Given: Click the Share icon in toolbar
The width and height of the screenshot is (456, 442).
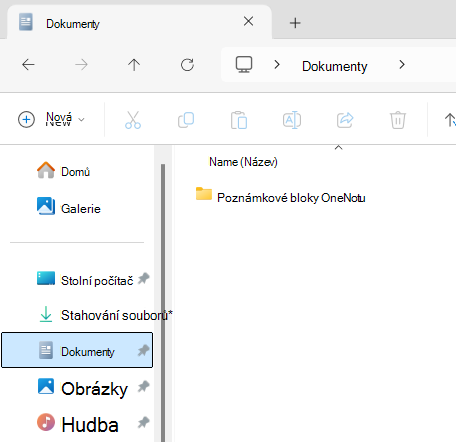Looking at the screenshot, I should point(345,120).
